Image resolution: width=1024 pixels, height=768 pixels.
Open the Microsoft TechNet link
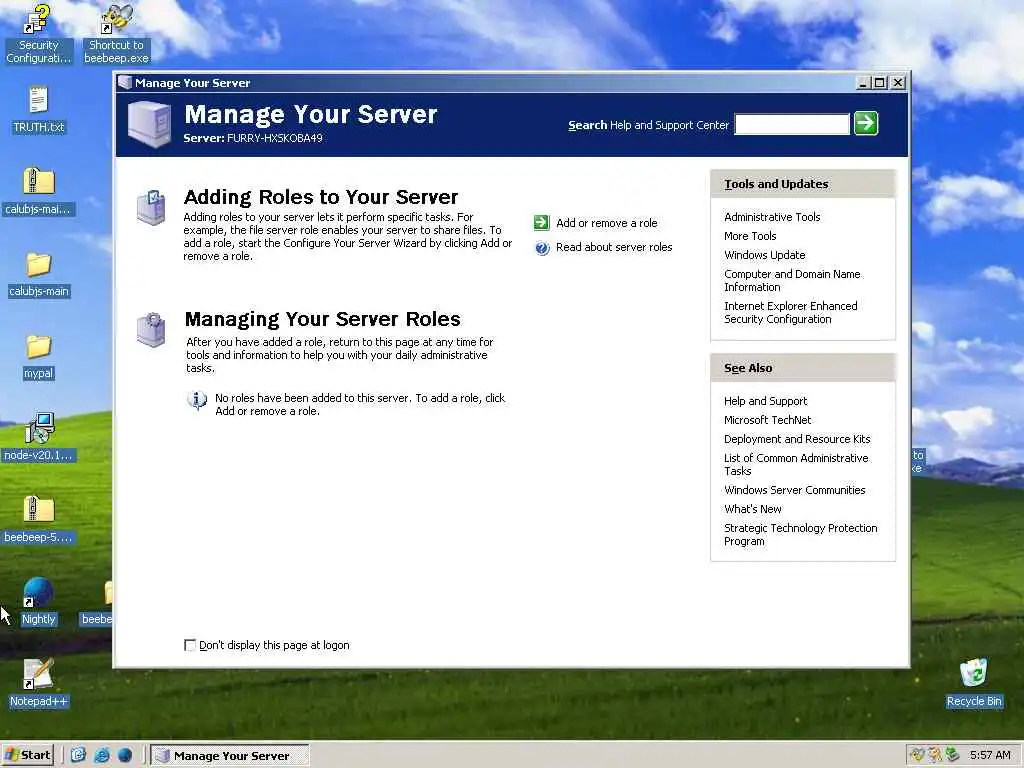767,420
